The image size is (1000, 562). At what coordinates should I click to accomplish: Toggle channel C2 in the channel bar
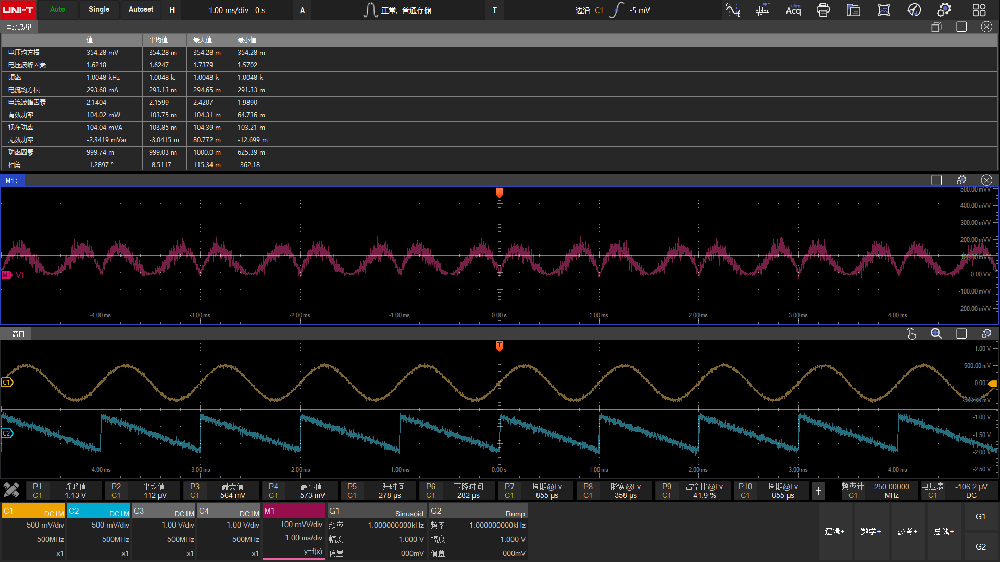98,511
